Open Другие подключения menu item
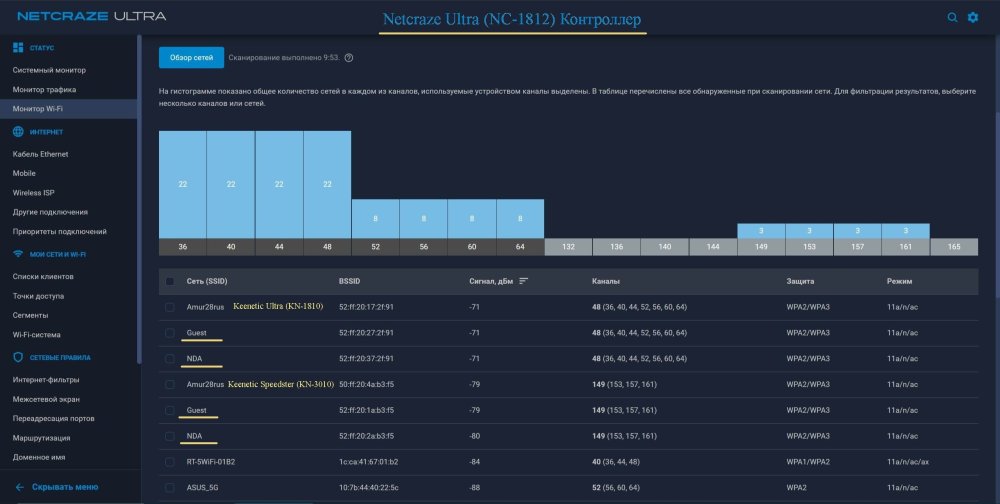 point(50,212)
